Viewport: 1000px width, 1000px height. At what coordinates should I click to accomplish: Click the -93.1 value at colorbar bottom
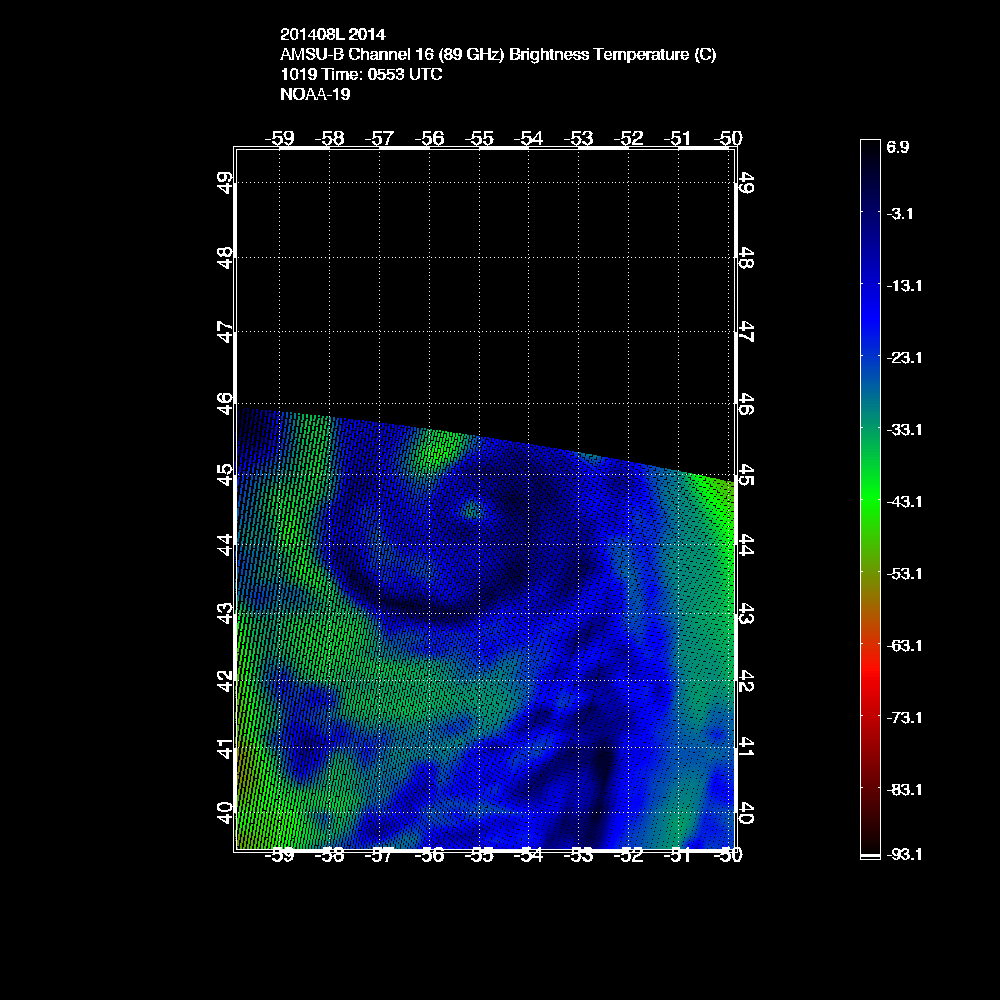[x=904, y=854]
